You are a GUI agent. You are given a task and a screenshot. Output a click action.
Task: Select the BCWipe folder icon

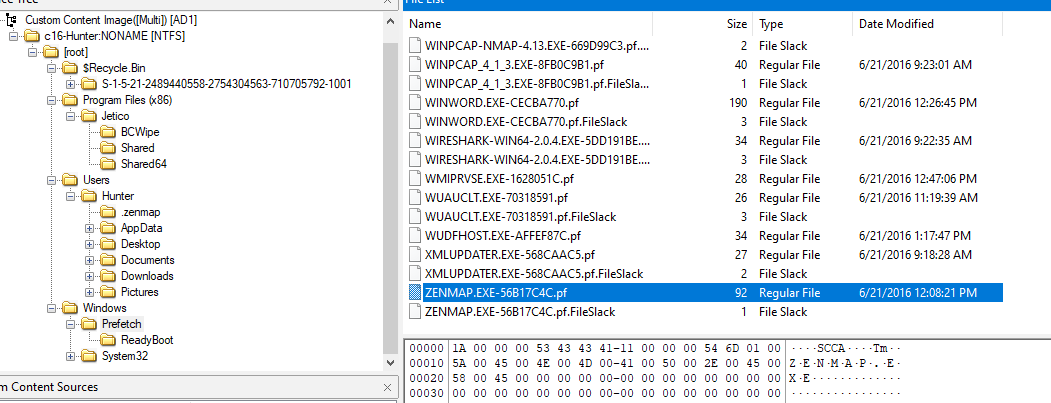109,132
